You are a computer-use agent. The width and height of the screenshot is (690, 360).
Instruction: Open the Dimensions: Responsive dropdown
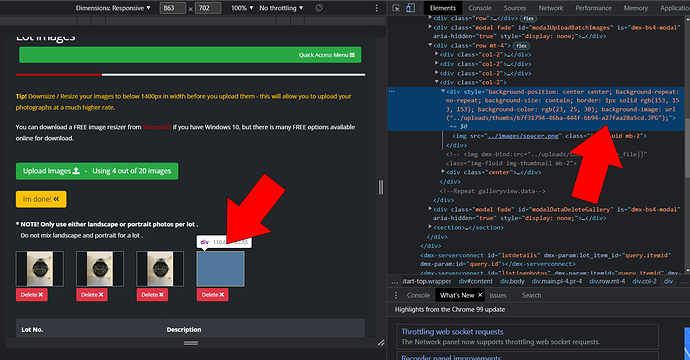[113, 8]
